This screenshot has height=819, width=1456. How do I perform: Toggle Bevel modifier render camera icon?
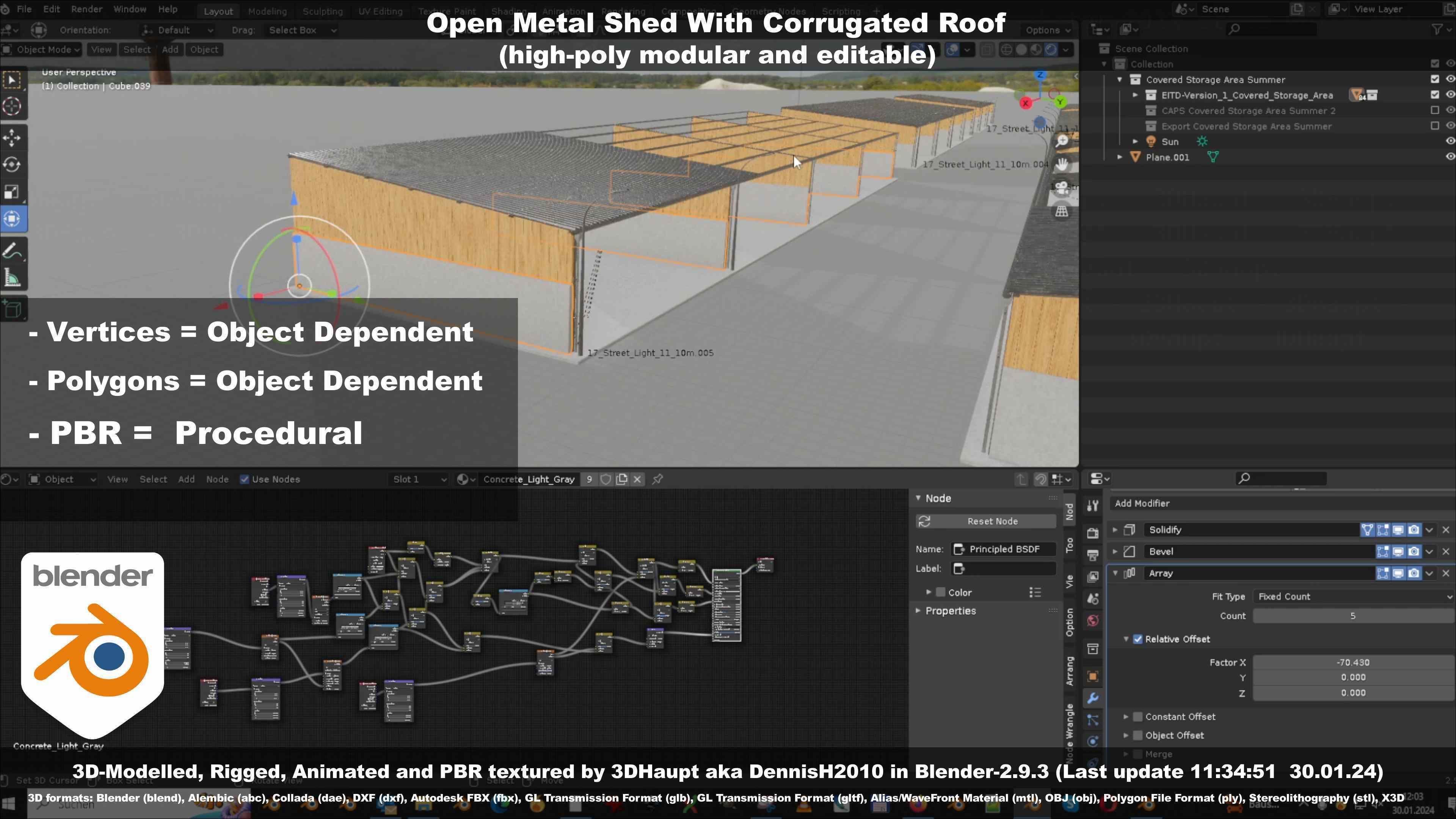point(1413,551)
